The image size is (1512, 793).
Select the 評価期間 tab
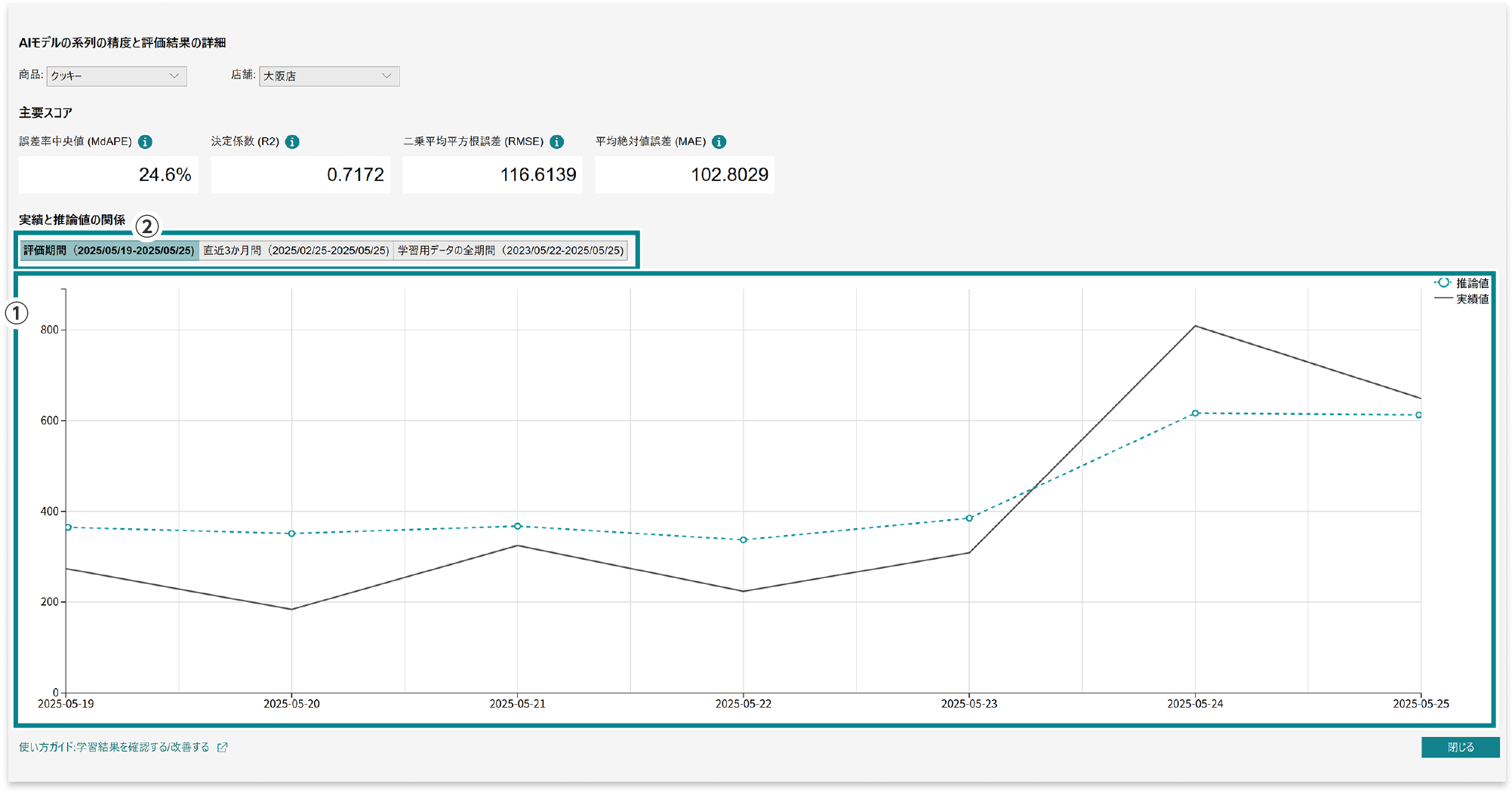pos(109,251)
